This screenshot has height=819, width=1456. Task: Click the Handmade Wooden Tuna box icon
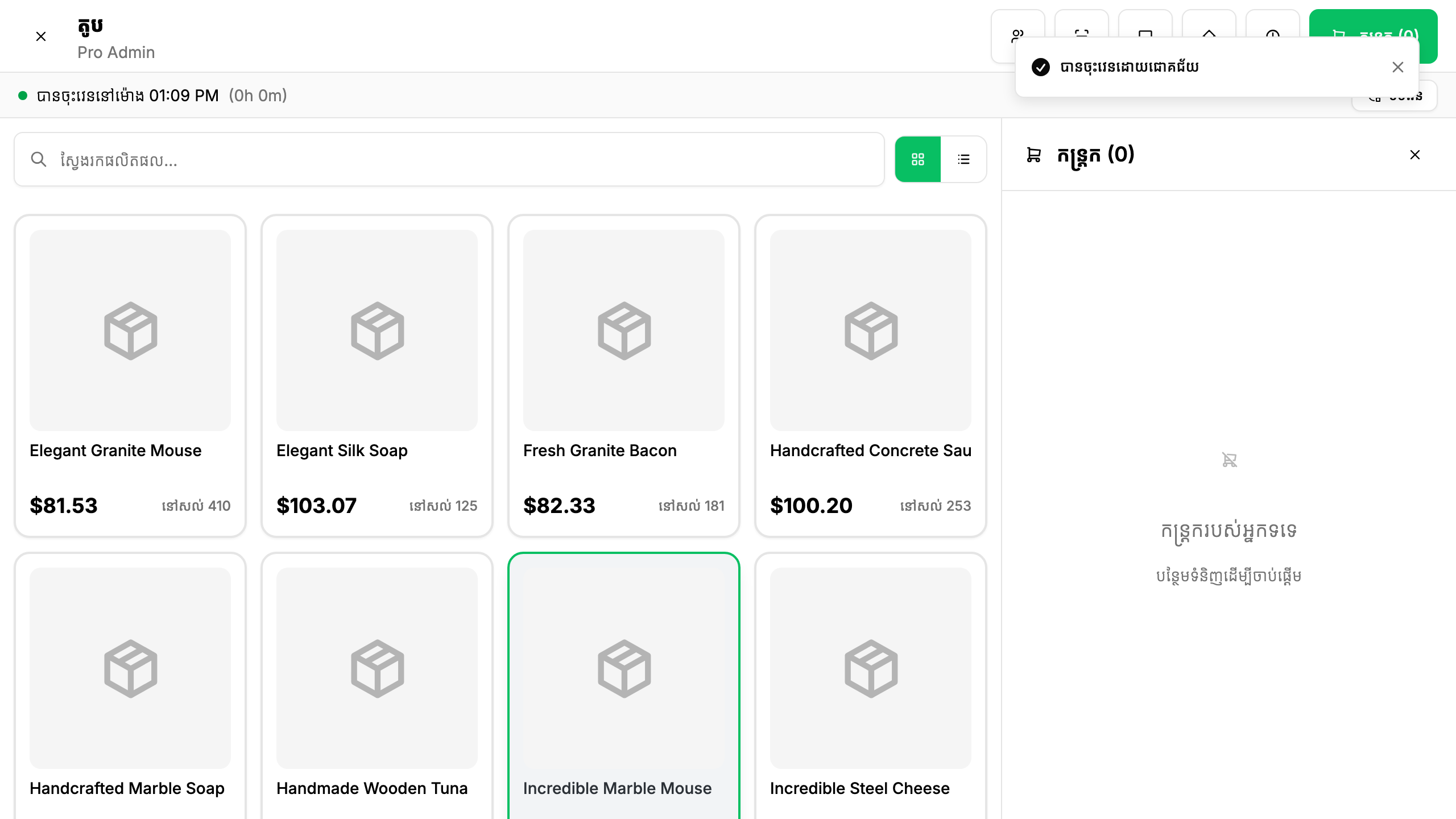pos(377,668)
